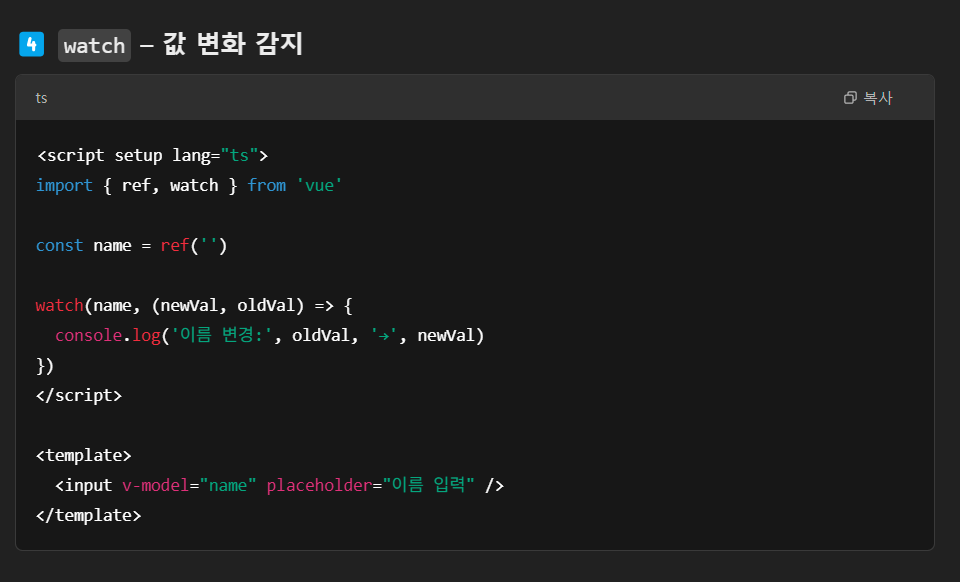Click the opening '<template>' tag
The image size is (960, 582).
tap(84, 455)
